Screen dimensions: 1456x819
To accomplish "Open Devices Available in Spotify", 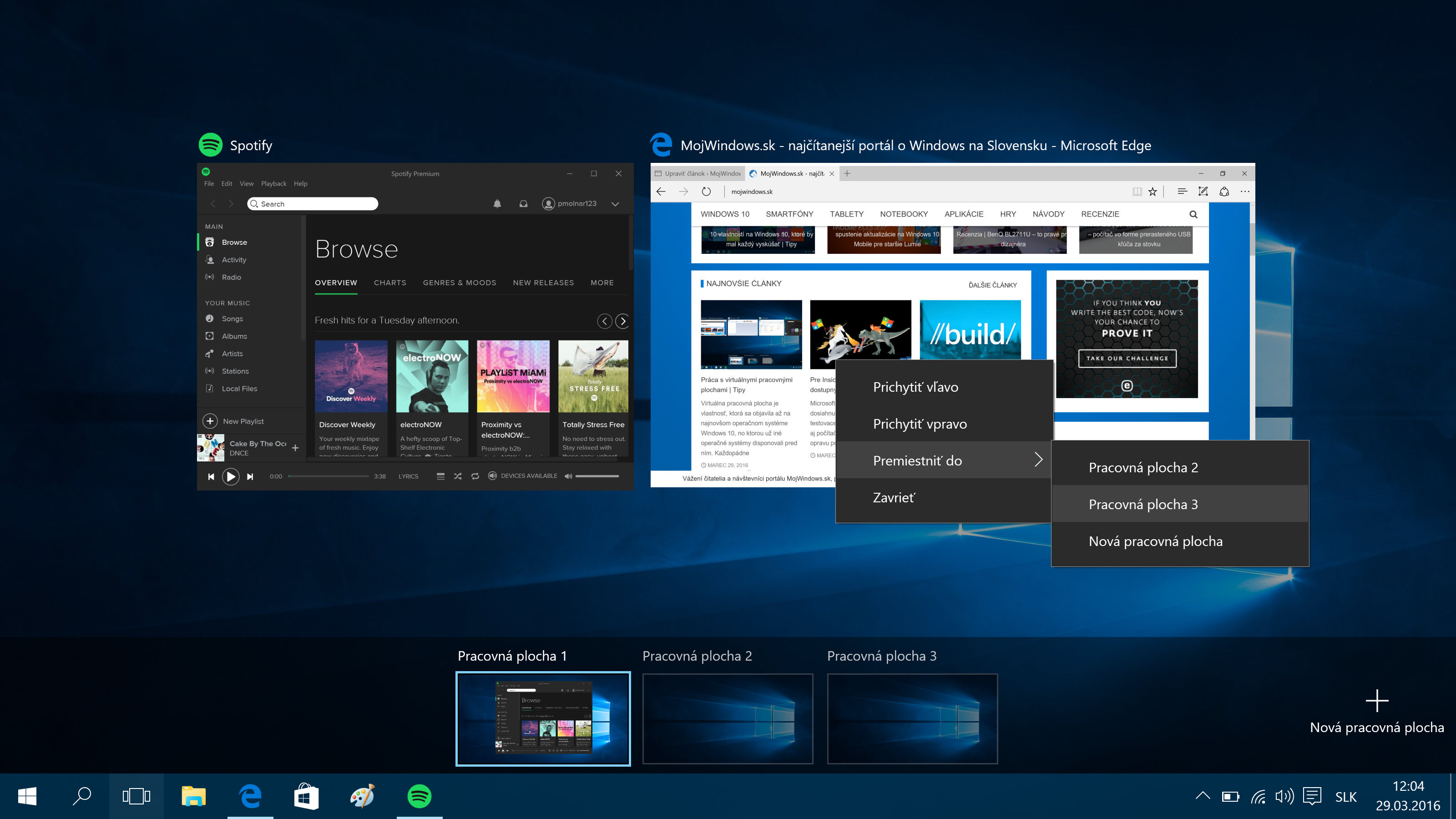I will click(x=523, y=476).
